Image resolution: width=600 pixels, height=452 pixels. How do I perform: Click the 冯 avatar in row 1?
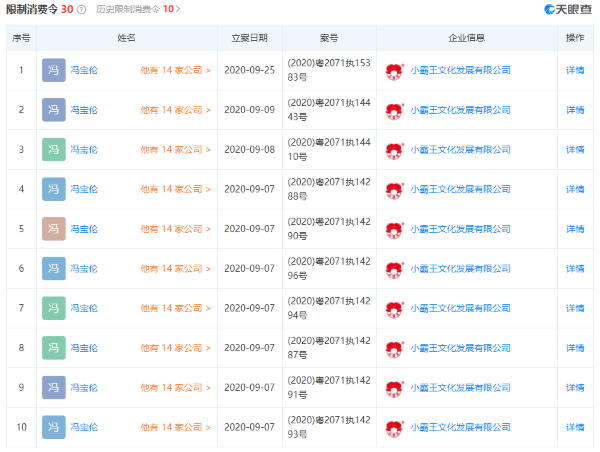tap(54, 70)
